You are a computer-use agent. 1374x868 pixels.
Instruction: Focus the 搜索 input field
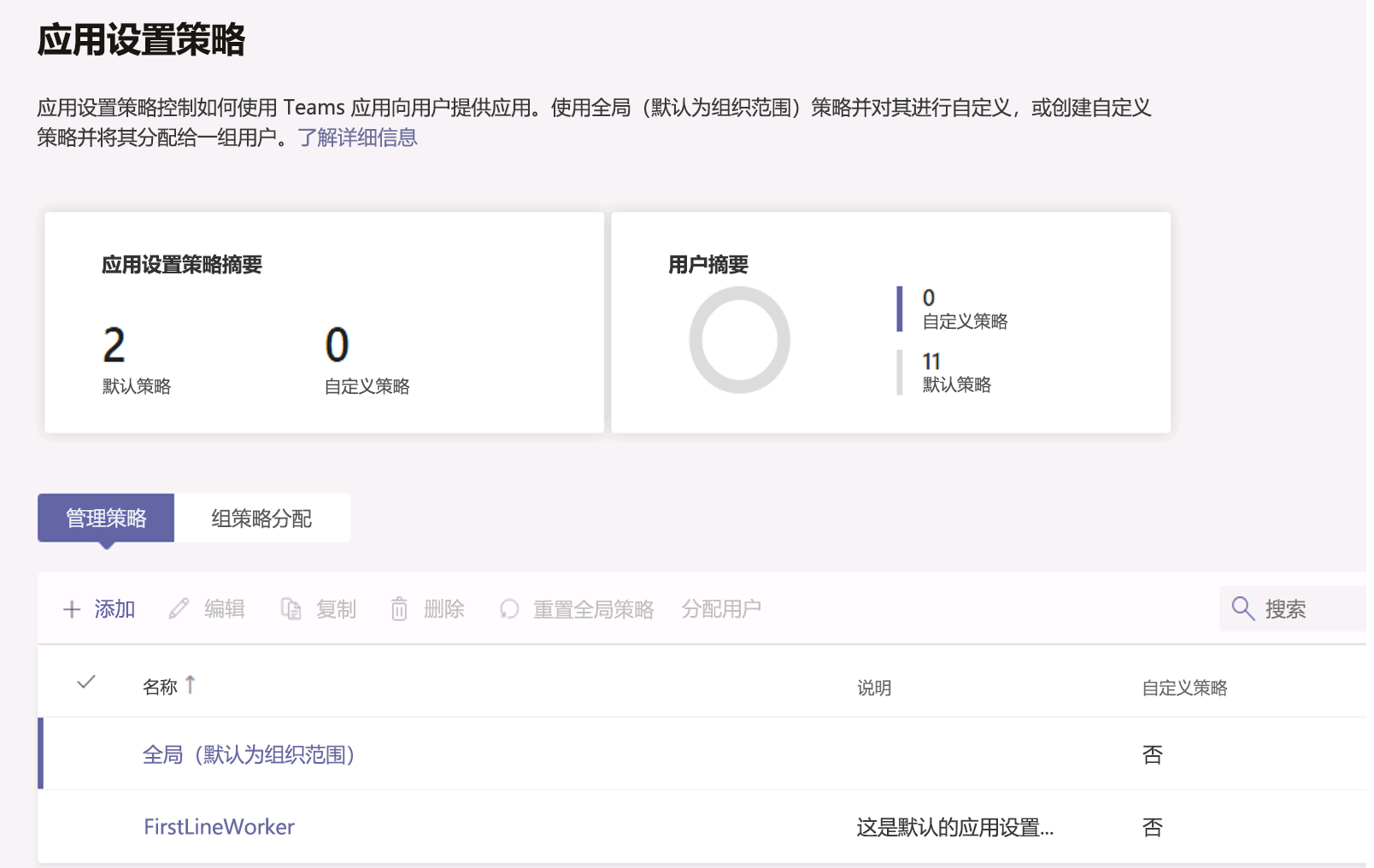click(x=1295, y=608)
